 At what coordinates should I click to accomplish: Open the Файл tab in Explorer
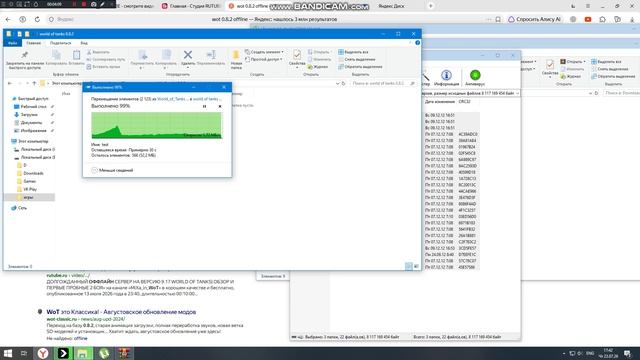(12, 43)
